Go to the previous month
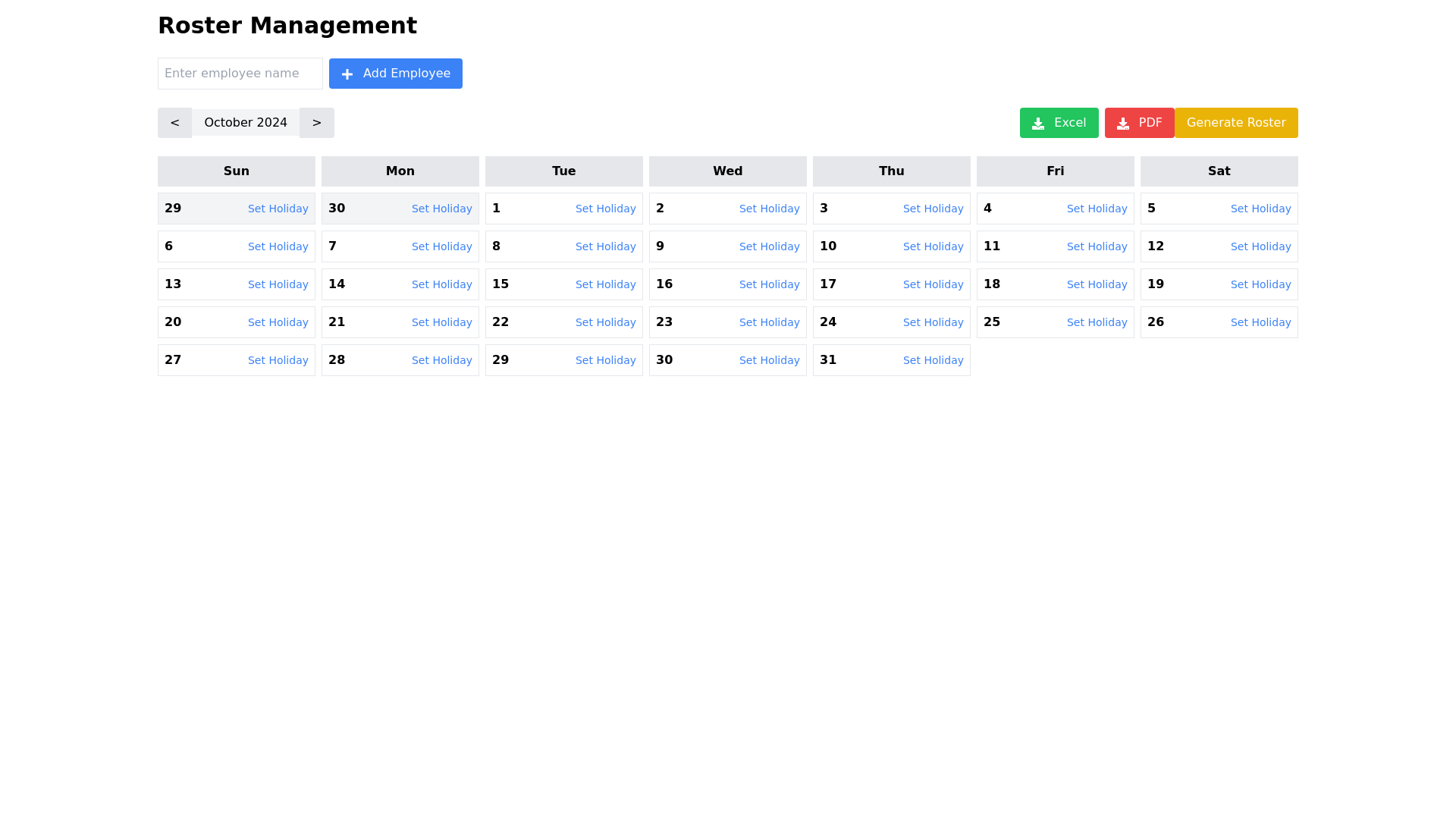The width and height of the screenshot is (1456, 819). [174, 122]
